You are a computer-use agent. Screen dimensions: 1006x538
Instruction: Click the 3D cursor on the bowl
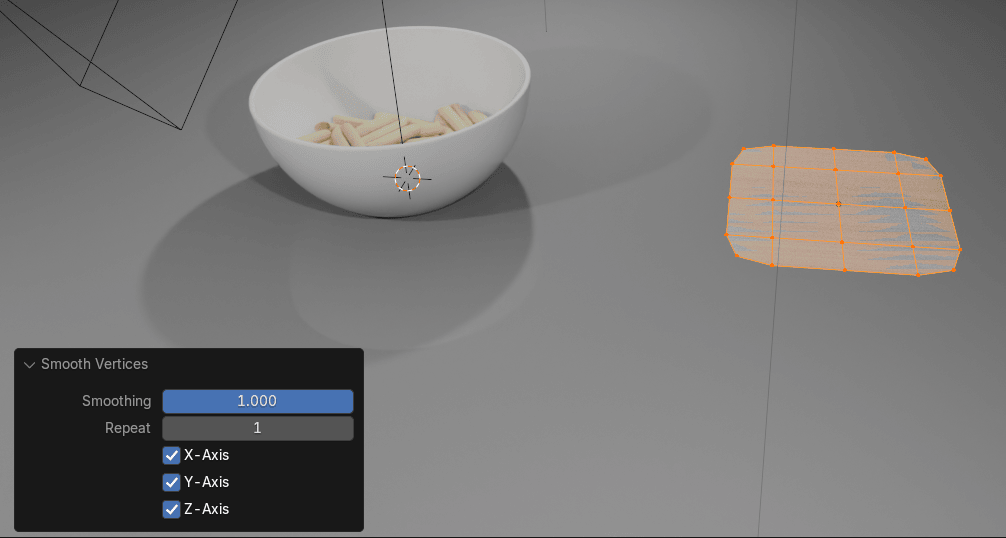click(407, 178)
